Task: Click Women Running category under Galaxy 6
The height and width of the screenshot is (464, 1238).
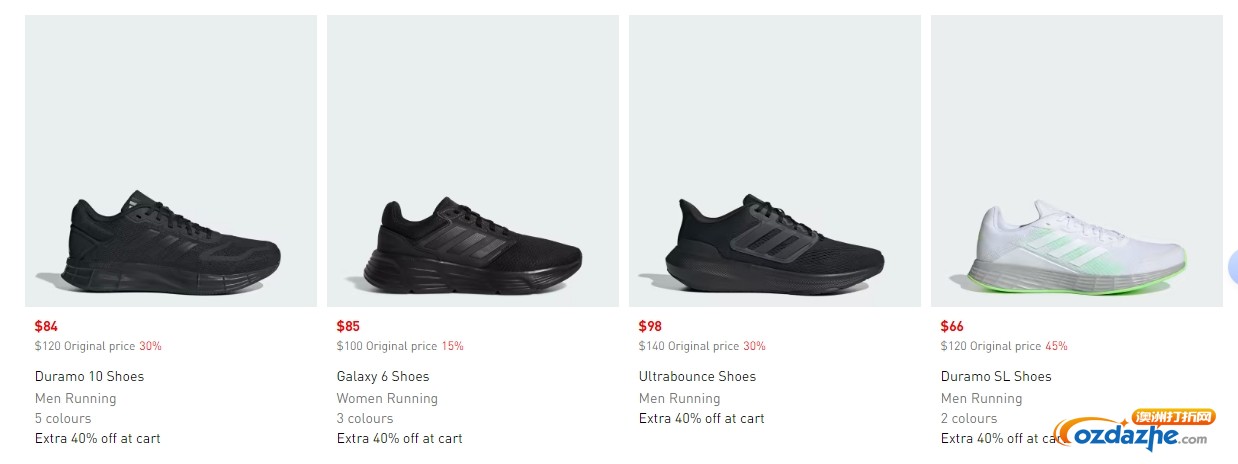Action: 387,398
